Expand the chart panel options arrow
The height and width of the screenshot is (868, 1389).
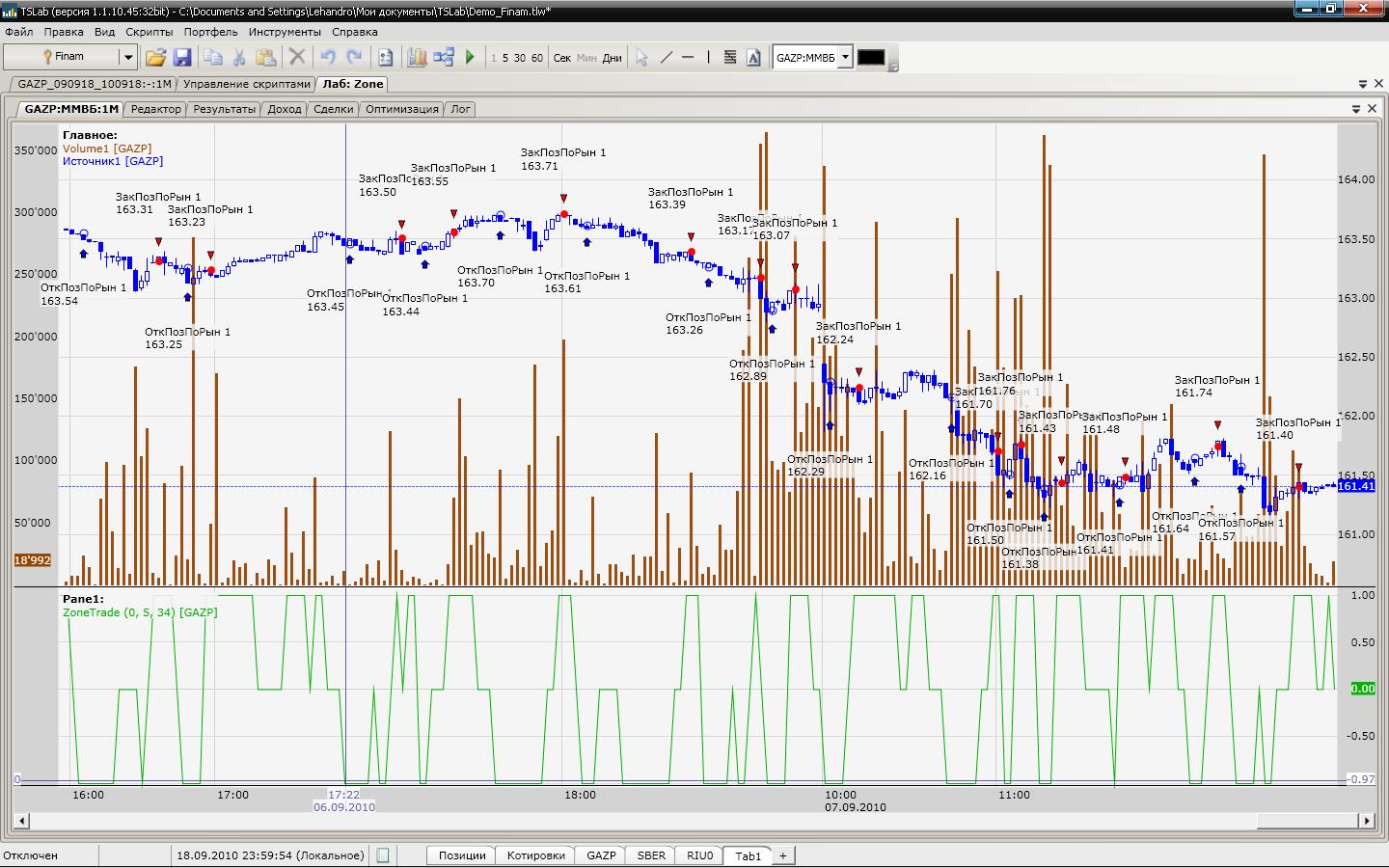click(1355, 109)
